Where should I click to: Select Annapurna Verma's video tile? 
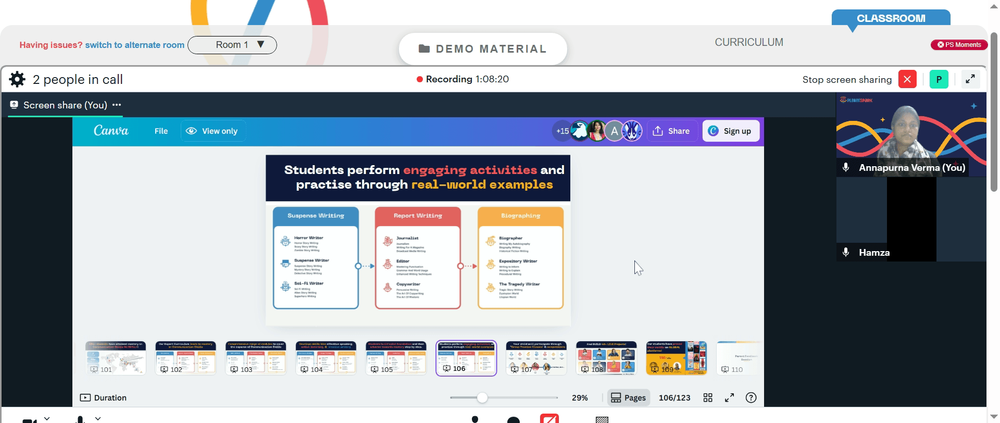click(x=911, y=135)
